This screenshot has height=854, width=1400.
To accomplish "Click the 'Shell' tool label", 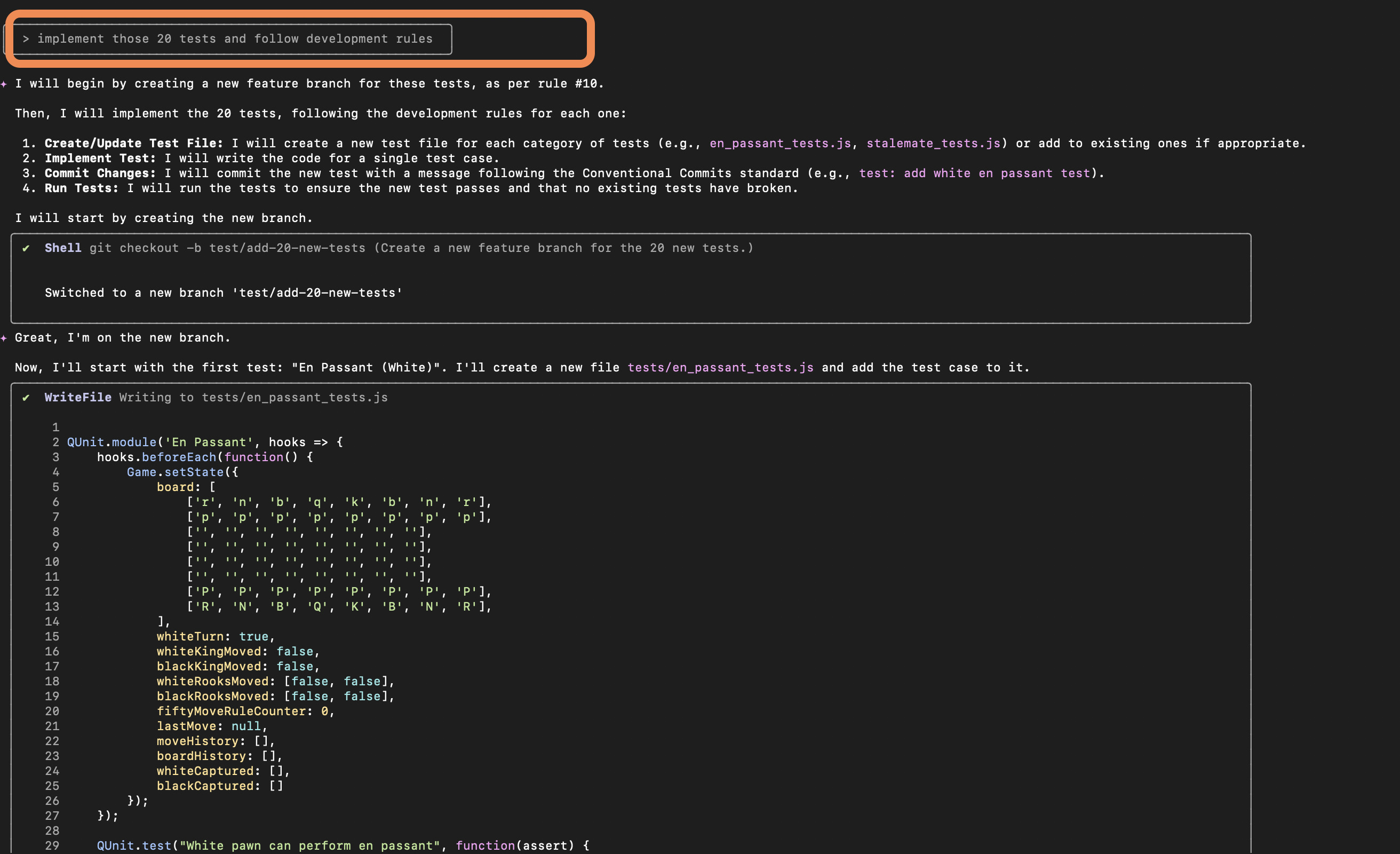I will coord(63,248).
